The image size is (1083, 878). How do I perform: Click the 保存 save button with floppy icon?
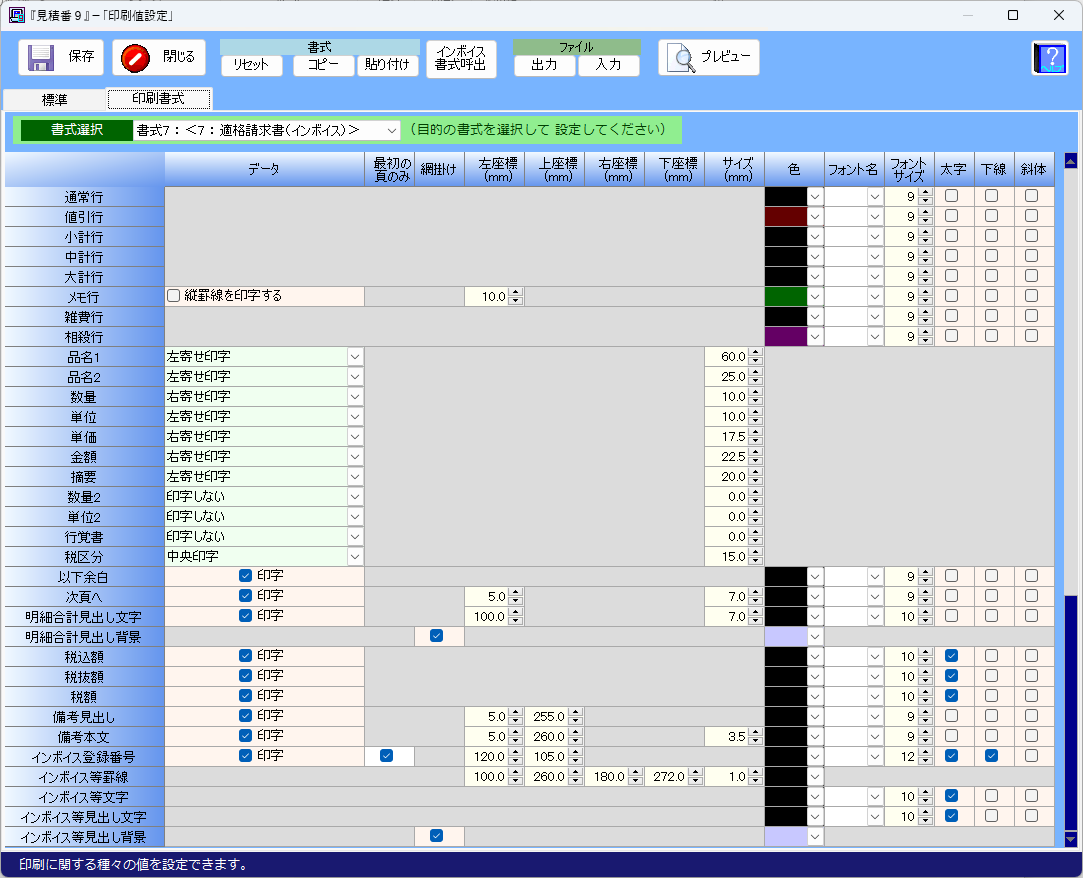click(61, 57)
